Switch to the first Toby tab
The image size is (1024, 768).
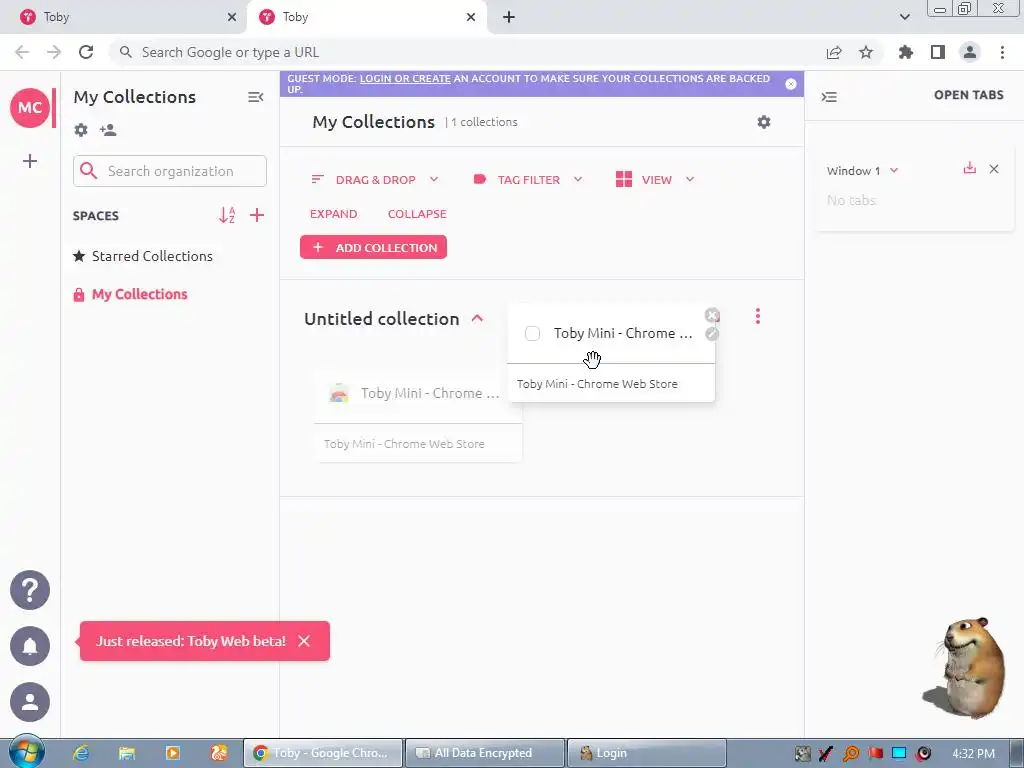pos(124,17)
